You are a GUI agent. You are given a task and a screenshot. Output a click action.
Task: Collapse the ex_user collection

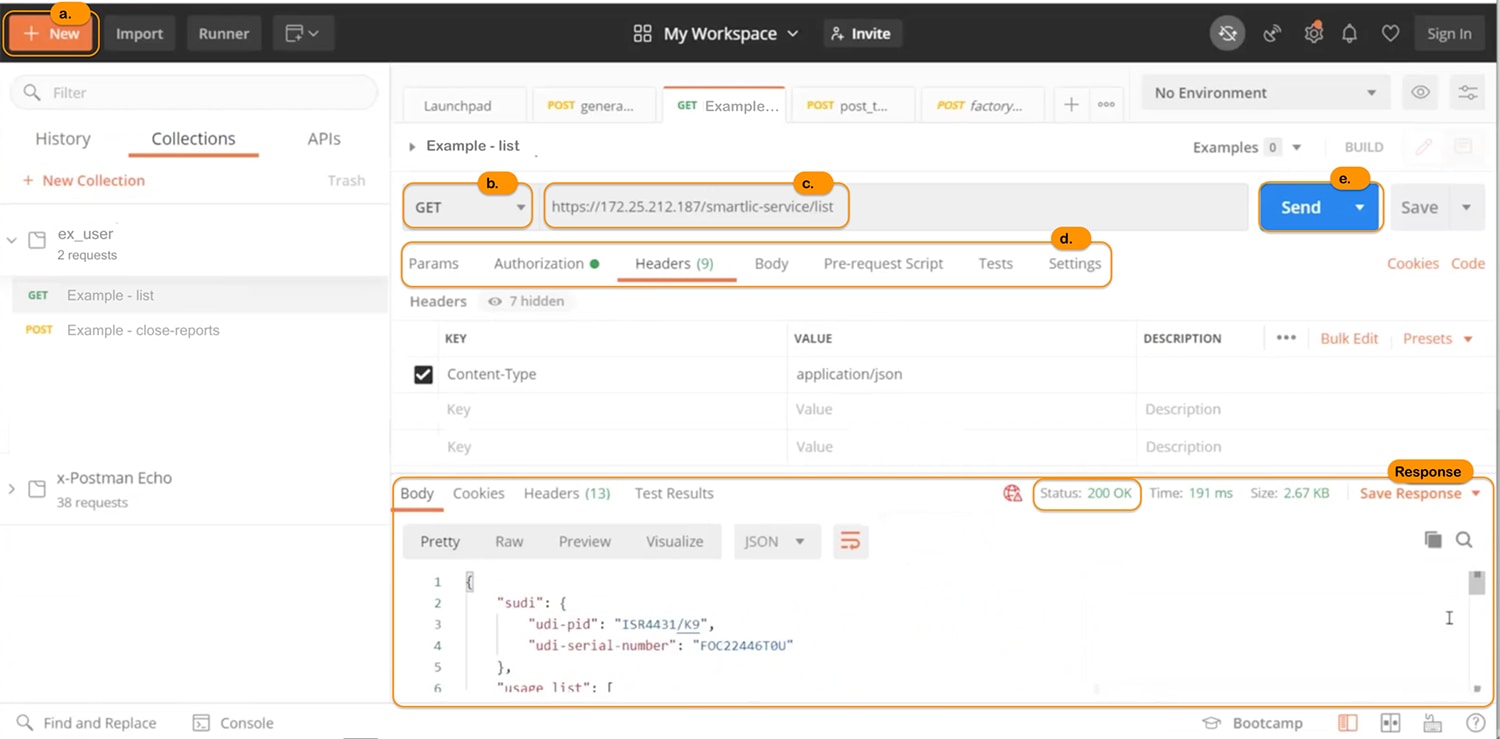(12, 241)
